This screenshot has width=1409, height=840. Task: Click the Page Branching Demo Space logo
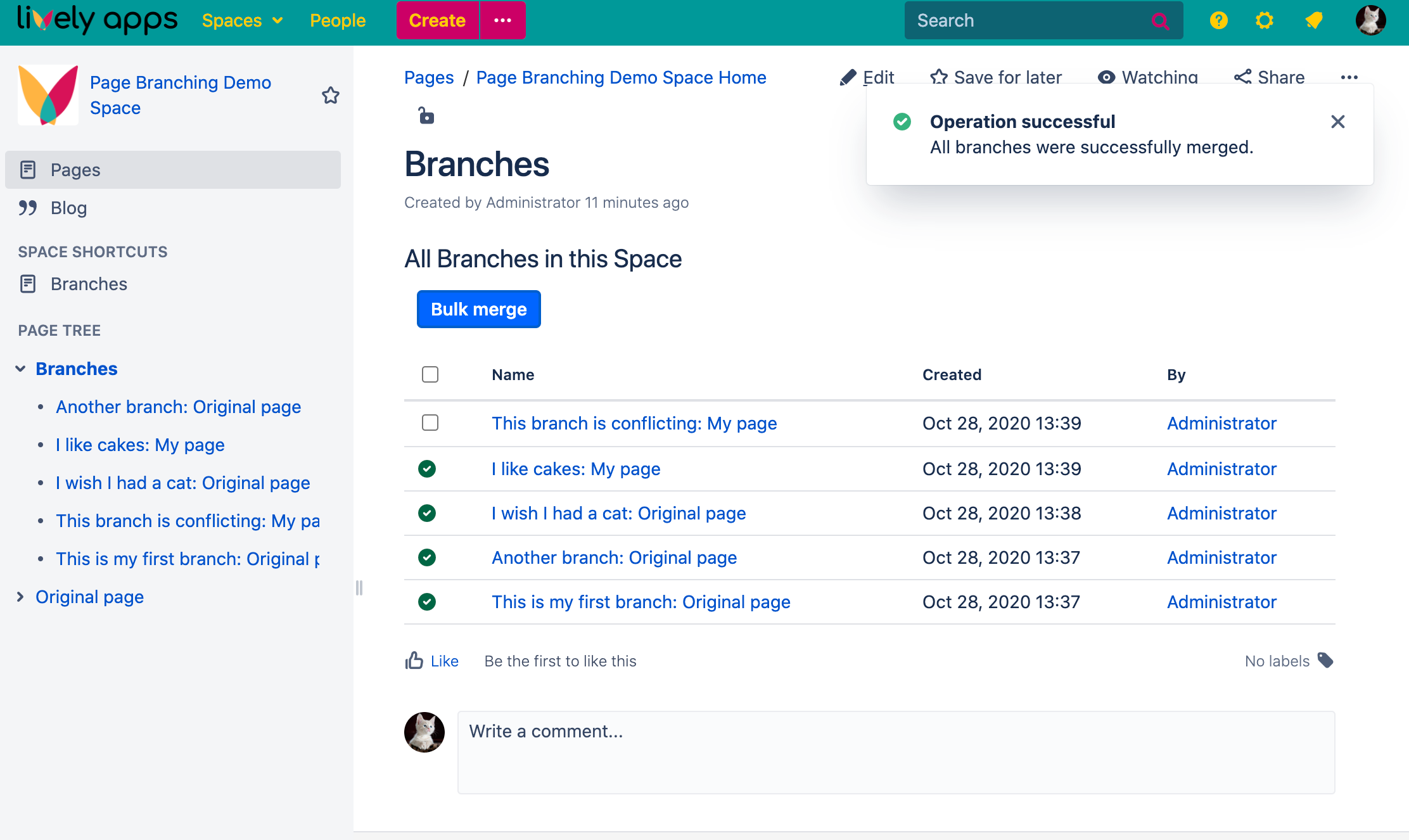pos(48,95)
